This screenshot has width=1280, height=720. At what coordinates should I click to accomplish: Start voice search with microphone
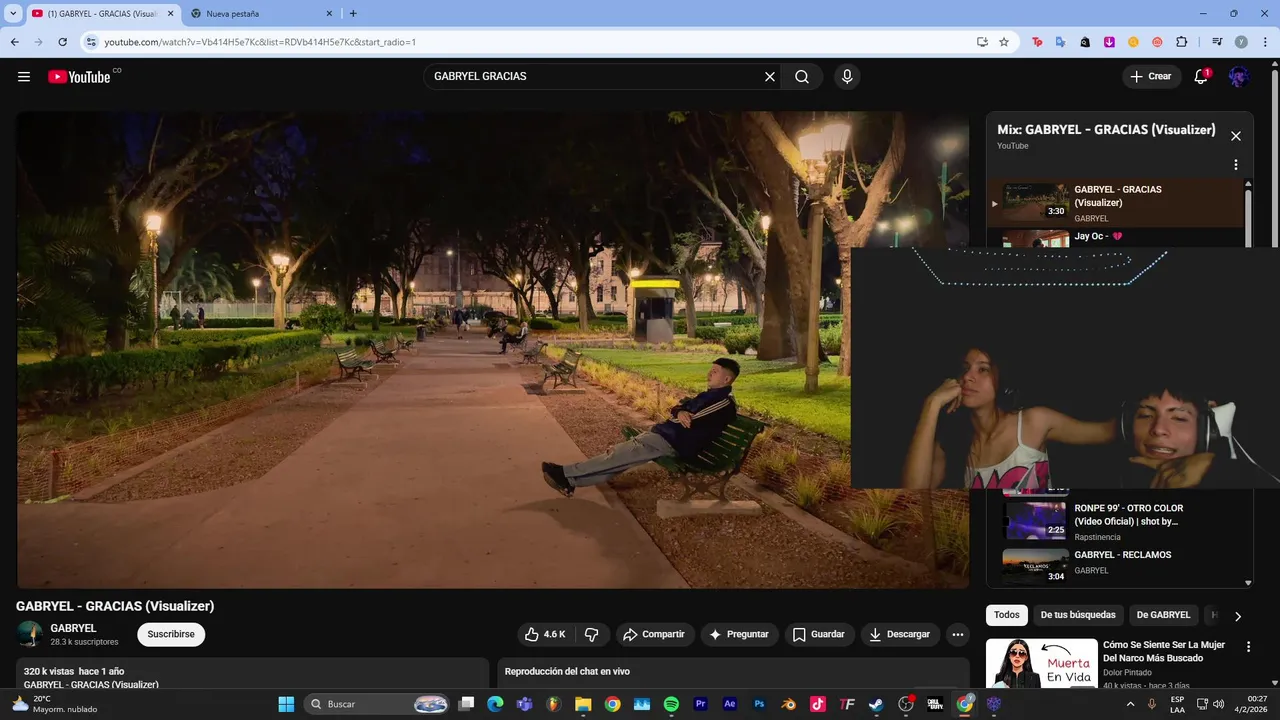[847, 77]
